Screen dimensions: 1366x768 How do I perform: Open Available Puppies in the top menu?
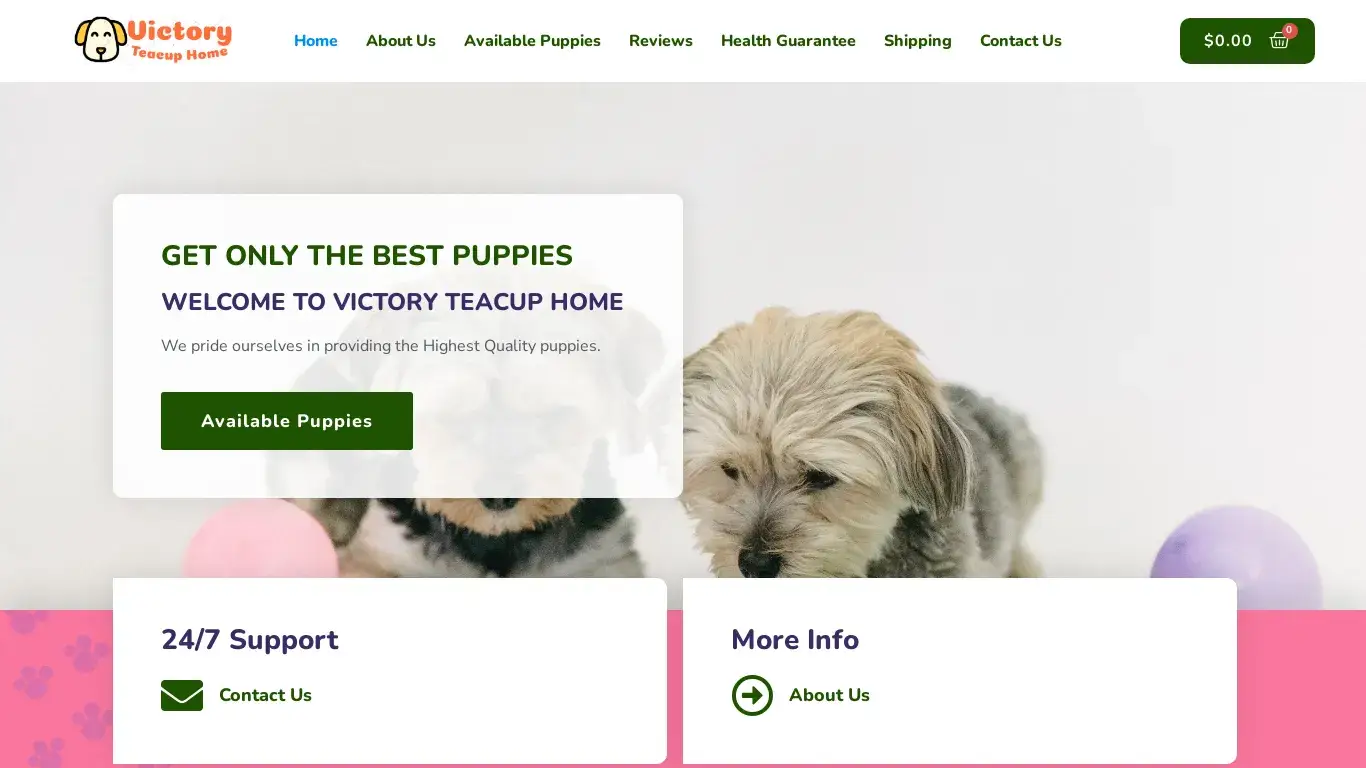tap(532, 41)
